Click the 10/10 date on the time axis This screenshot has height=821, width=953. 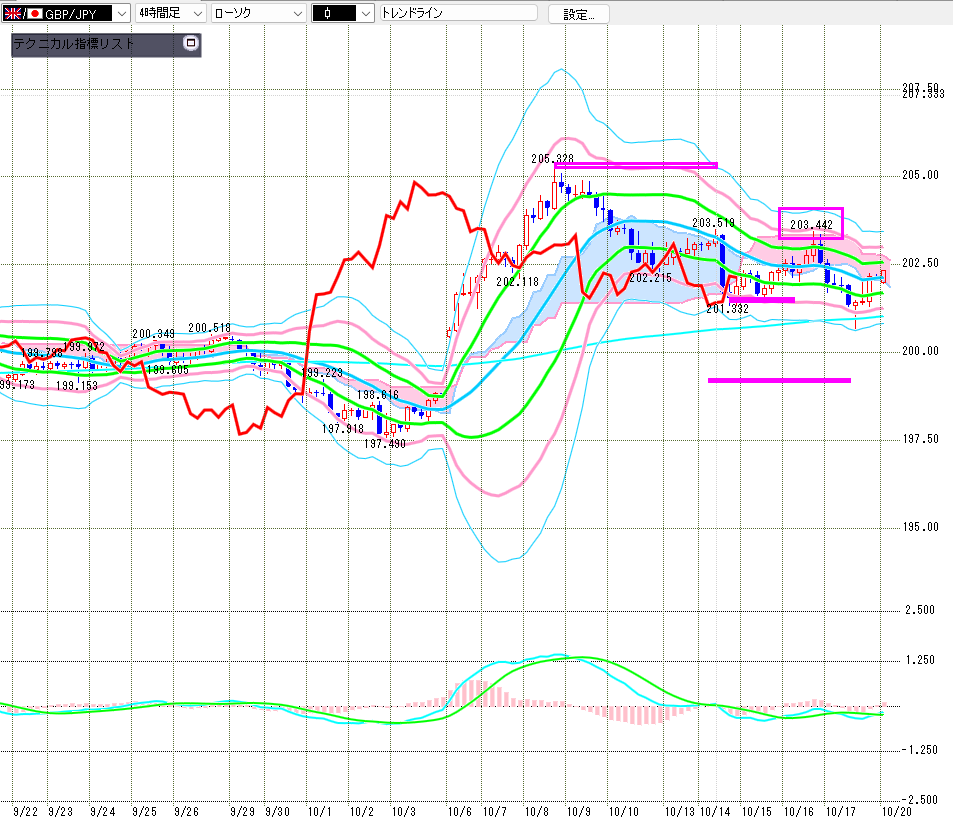tap(624, 811)
